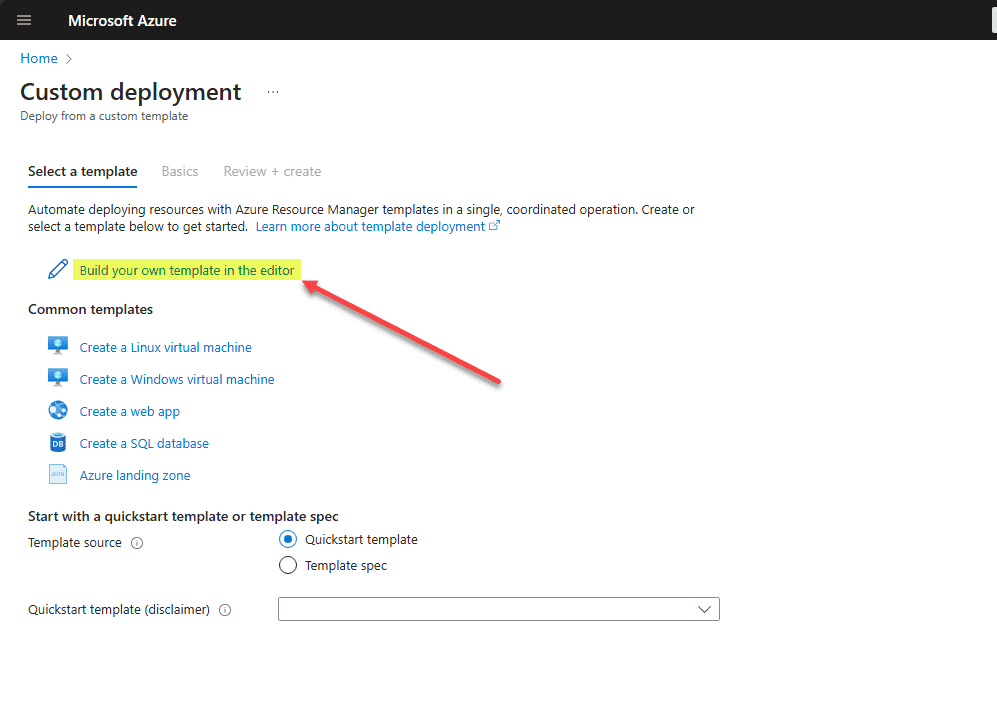Click the Azure landing zone JSON icon
The height and width of the screenshot is (705, 997).
[x=58, y=474]
